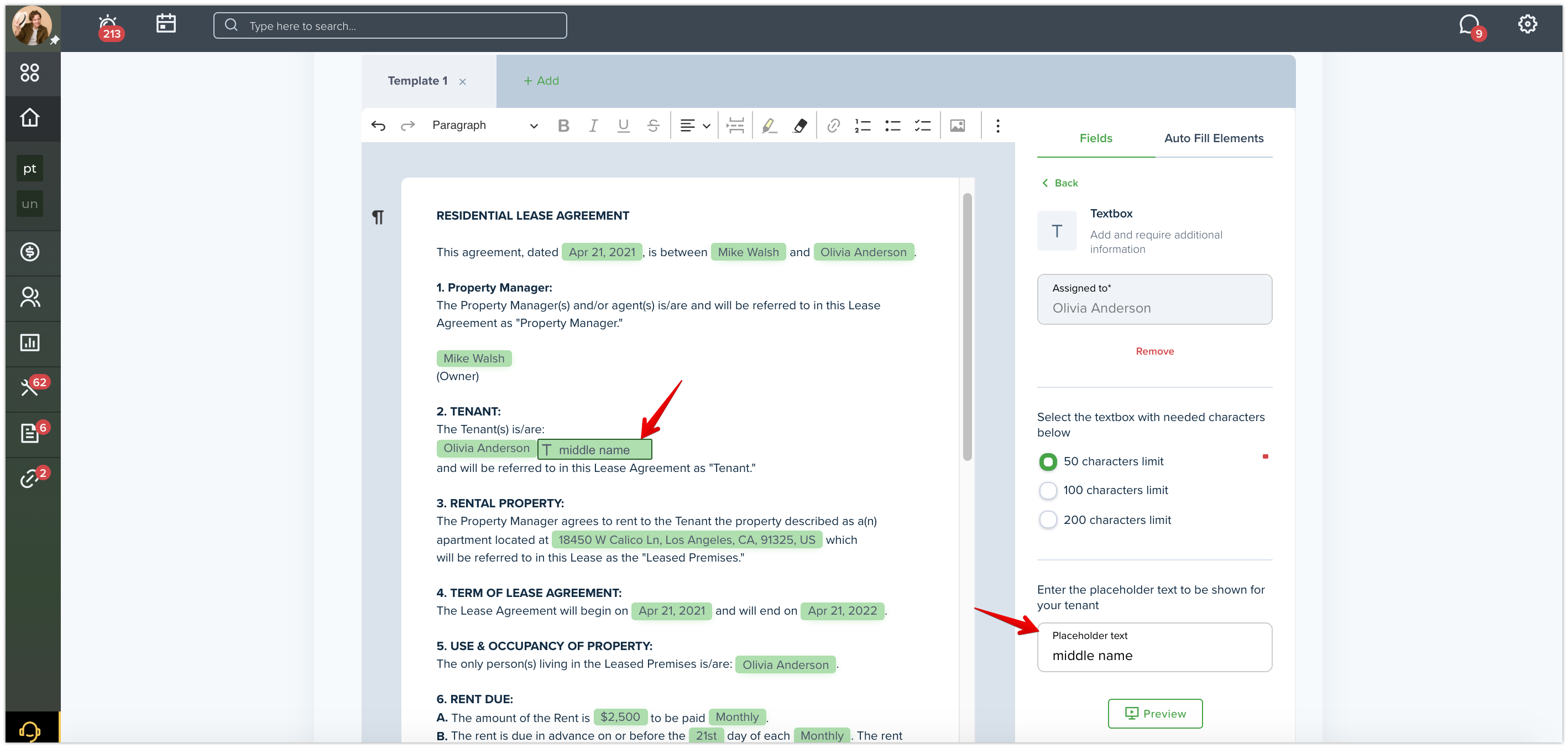Open the user profile avatar
This screenshot has width=1568, height=748.
[x=32, y=25]
